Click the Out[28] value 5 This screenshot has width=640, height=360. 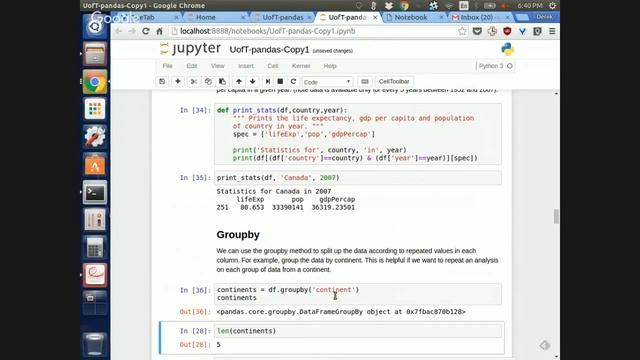coord(218,345)
